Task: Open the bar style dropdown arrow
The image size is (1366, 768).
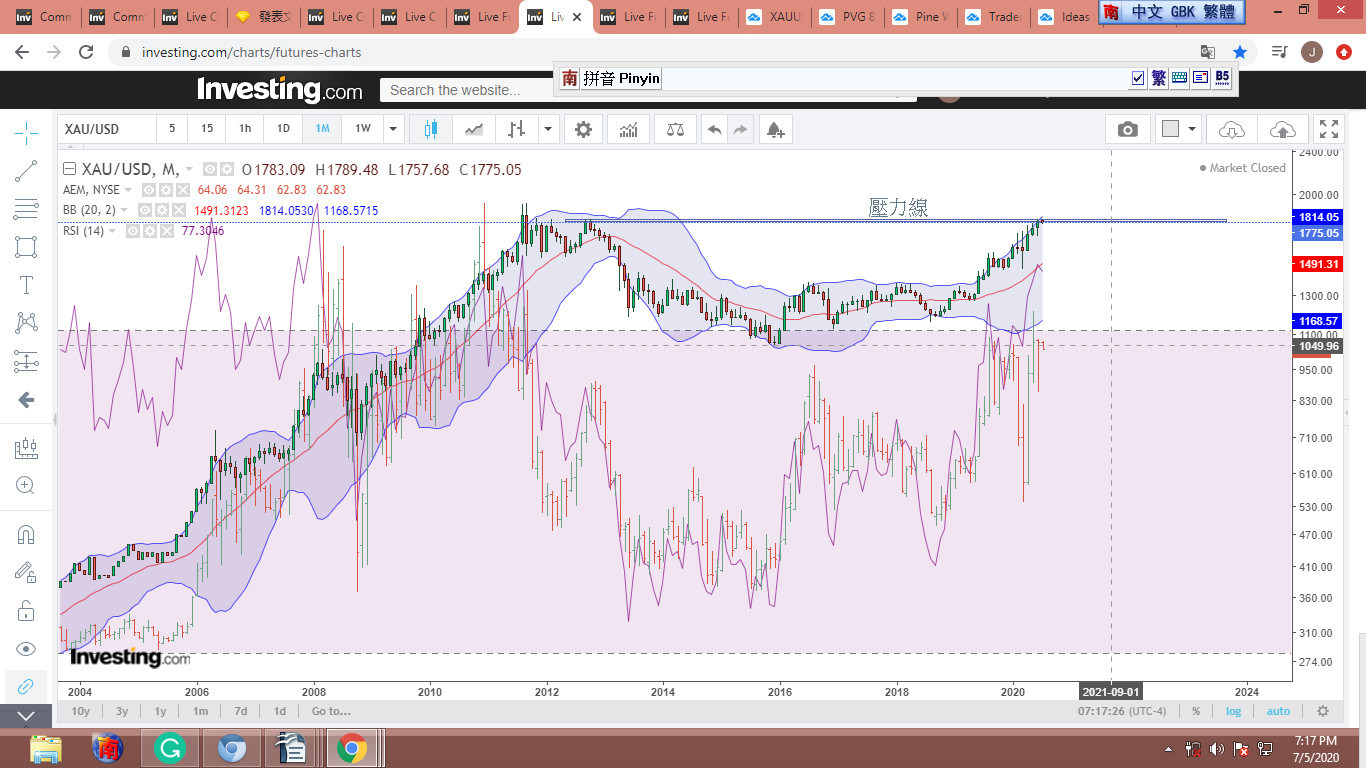Action: tap(548, 129)
